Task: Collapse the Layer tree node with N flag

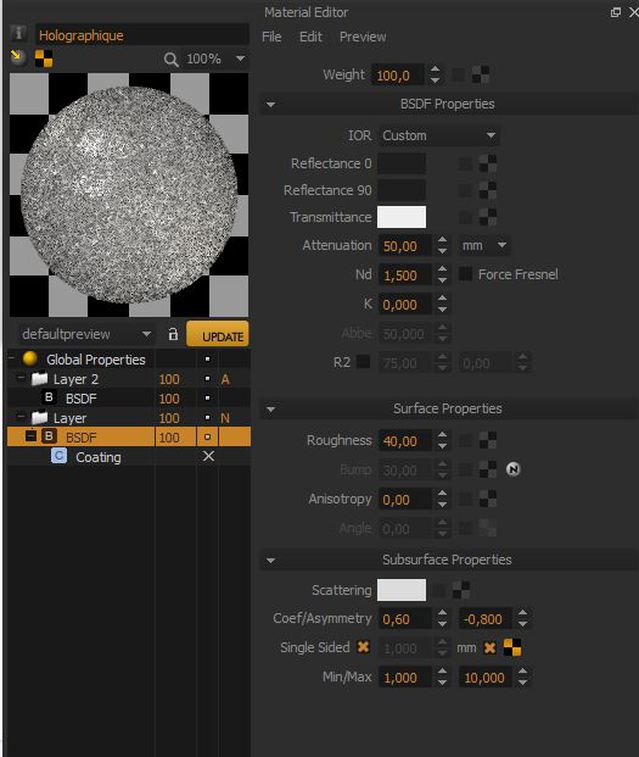Action: pos(21,417)
